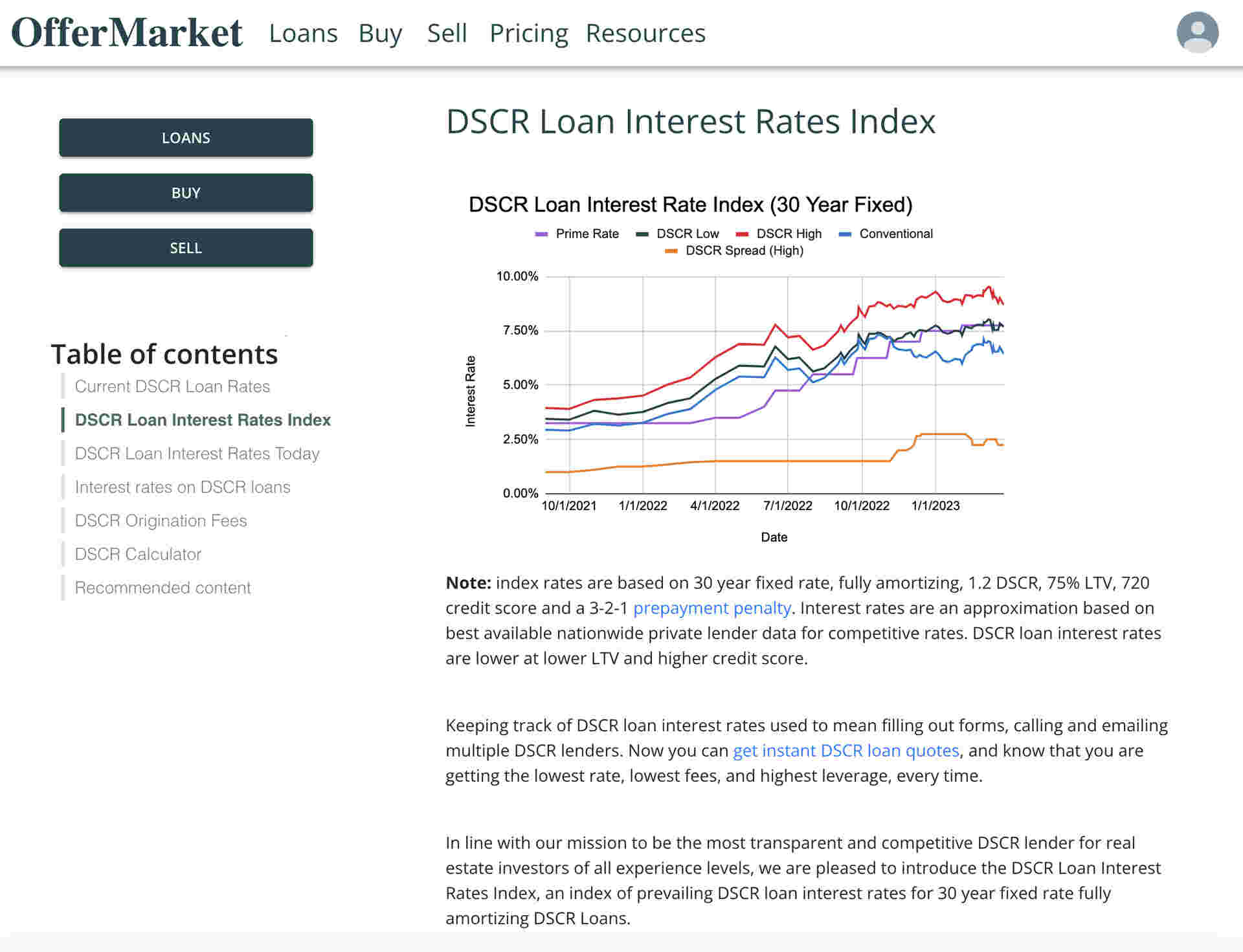Expand the Resources navigation menu
Viewport: 1243px width, 952px height.
tap(645, 33)
